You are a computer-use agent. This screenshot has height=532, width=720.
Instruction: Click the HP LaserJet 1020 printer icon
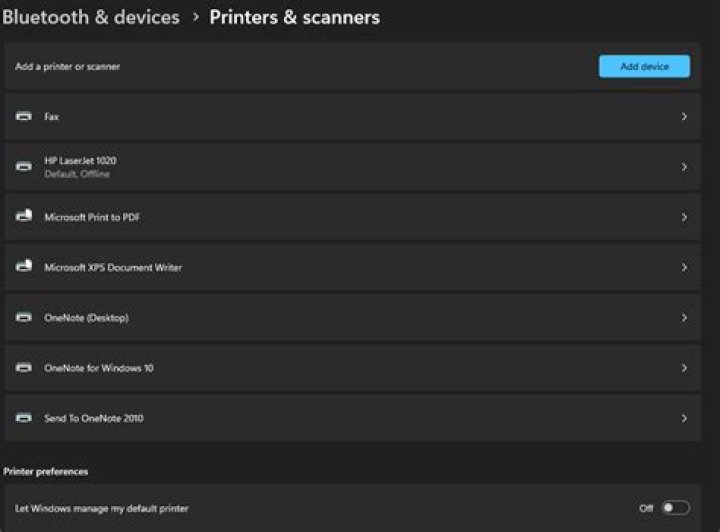point(24,167)
